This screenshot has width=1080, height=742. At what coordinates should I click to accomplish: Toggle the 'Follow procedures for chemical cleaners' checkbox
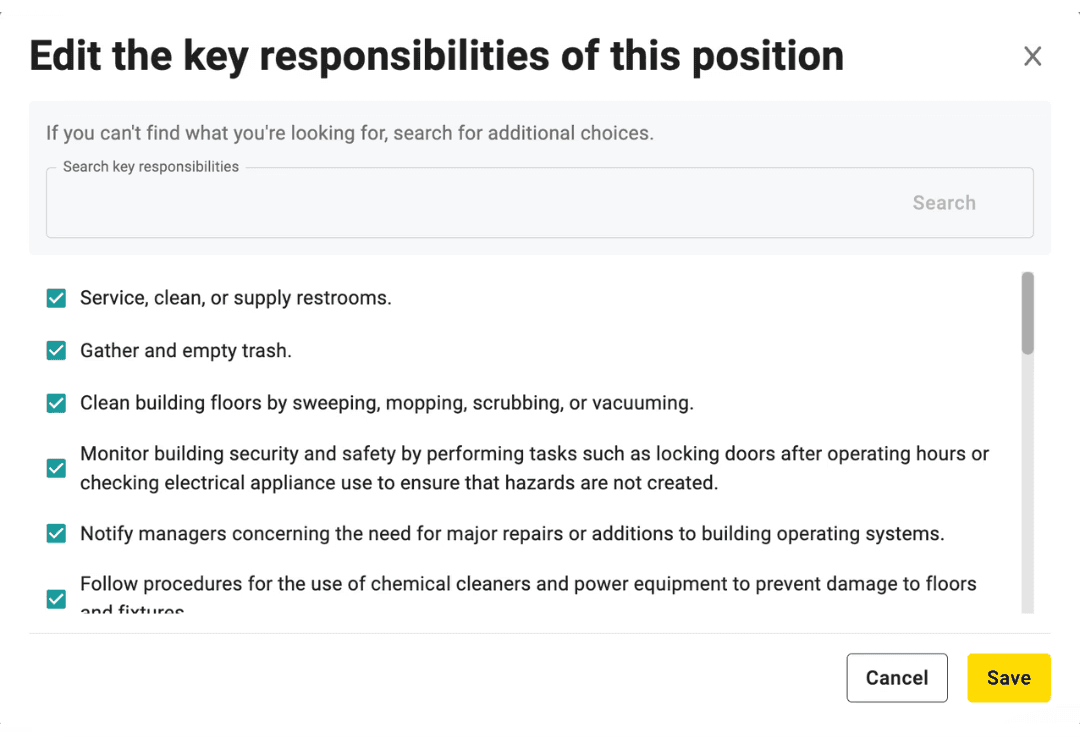56,599
